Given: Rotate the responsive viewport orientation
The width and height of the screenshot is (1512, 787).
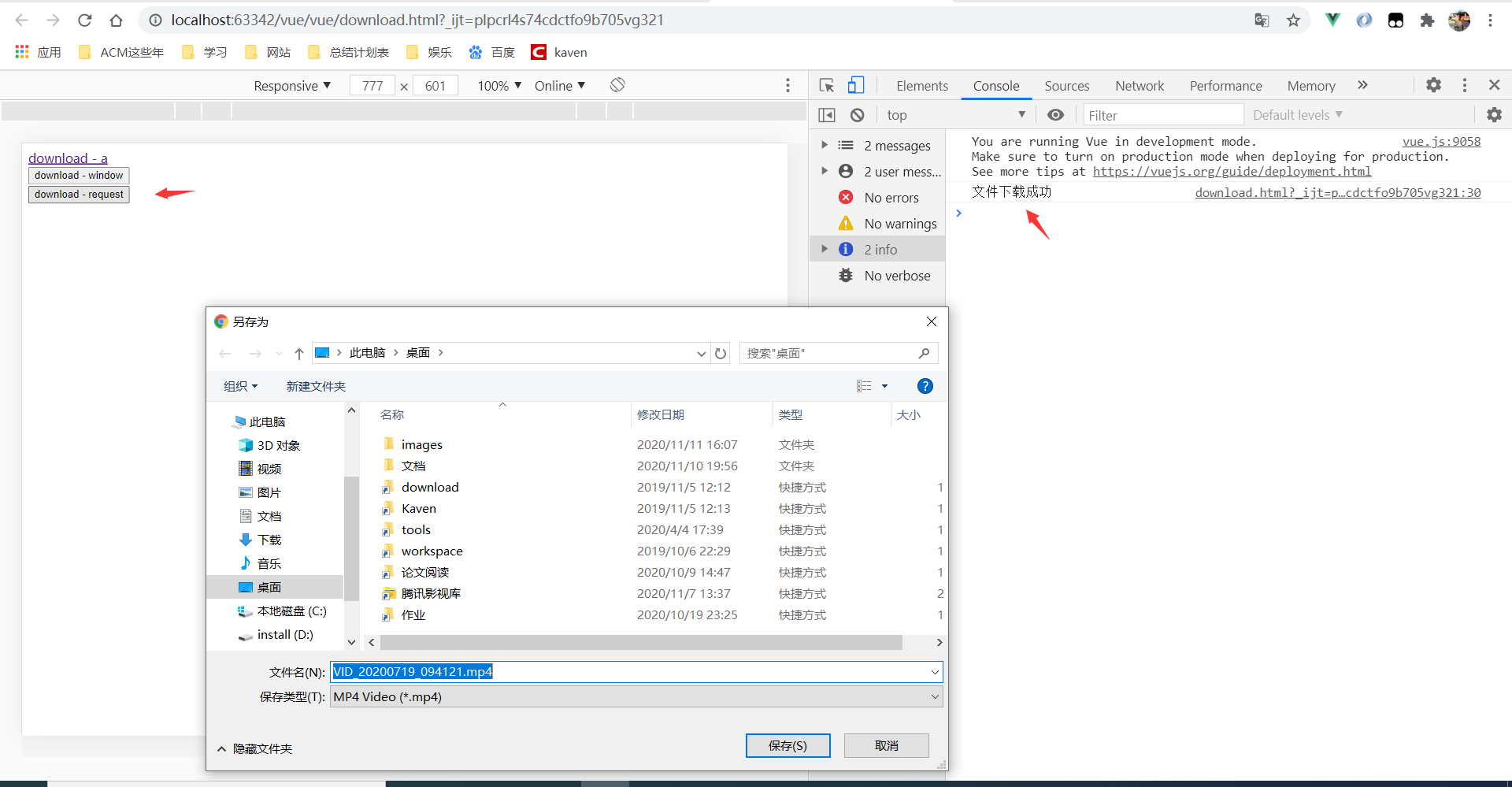Looking at the screenshot, I should click(617, 84).
